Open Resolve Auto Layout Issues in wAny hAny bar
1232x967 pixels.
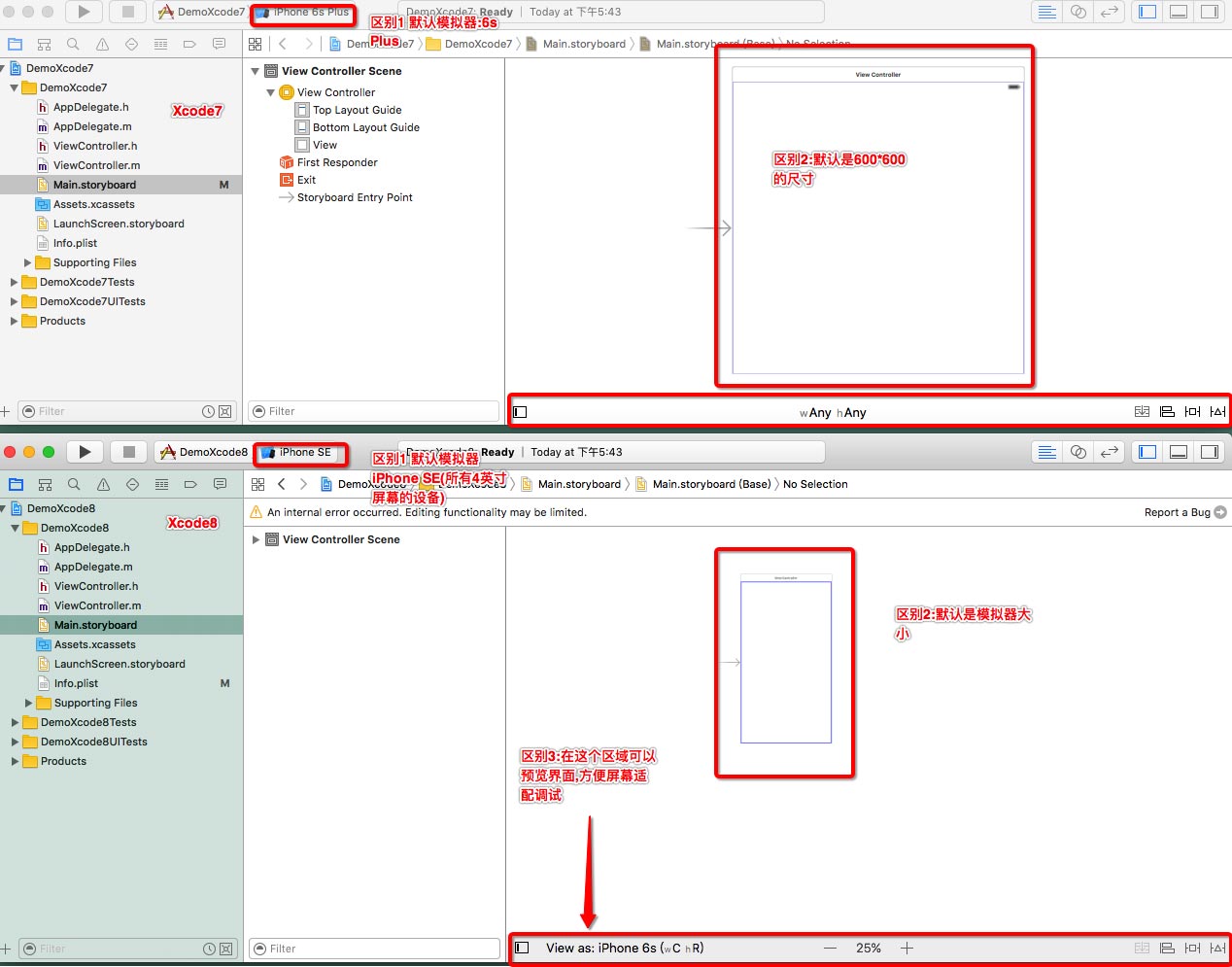[1217, 412]
